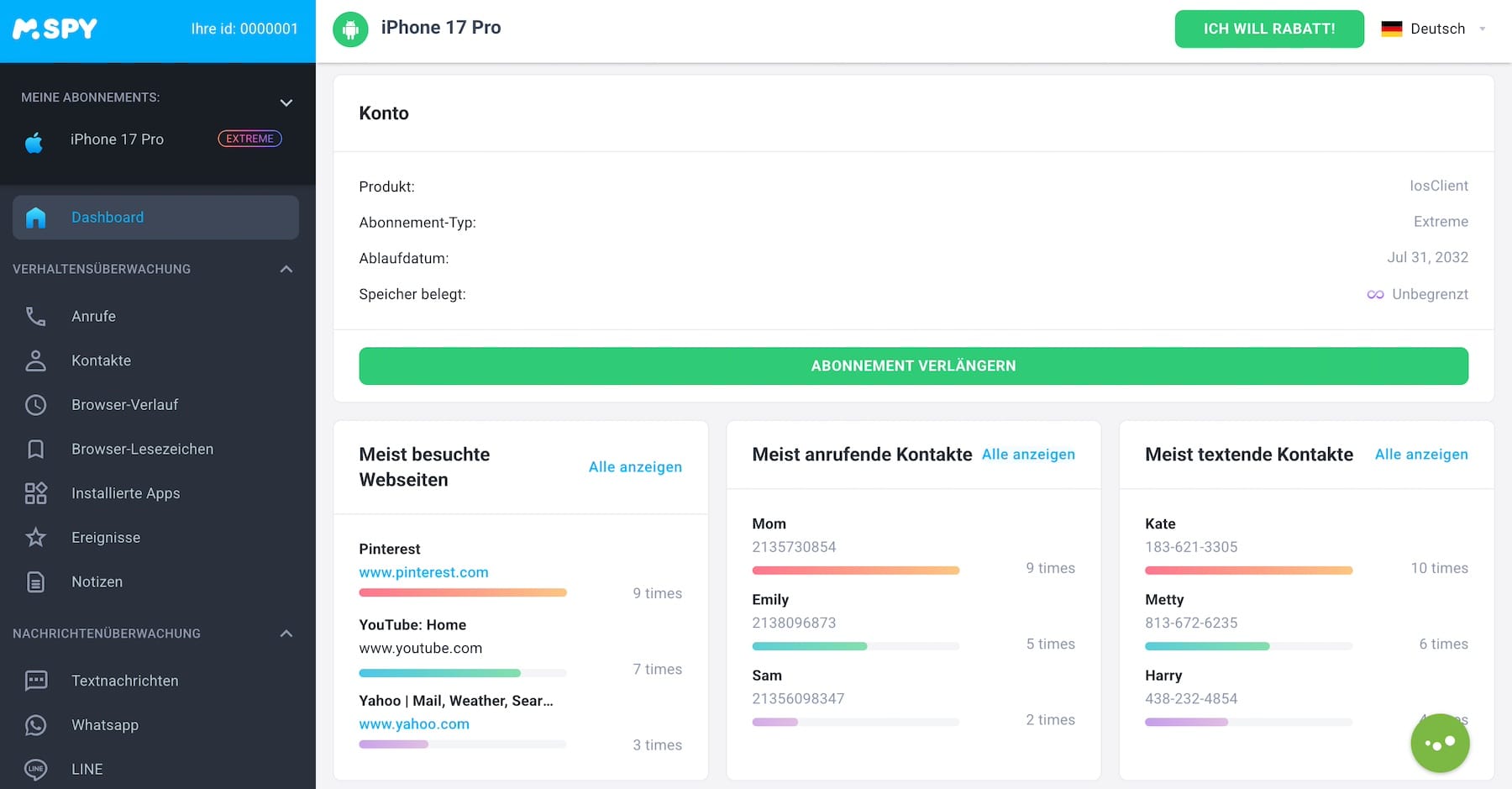Click the Pinterest visit progress bar
The image size is (1512, 789).
(x=463, y=592)
